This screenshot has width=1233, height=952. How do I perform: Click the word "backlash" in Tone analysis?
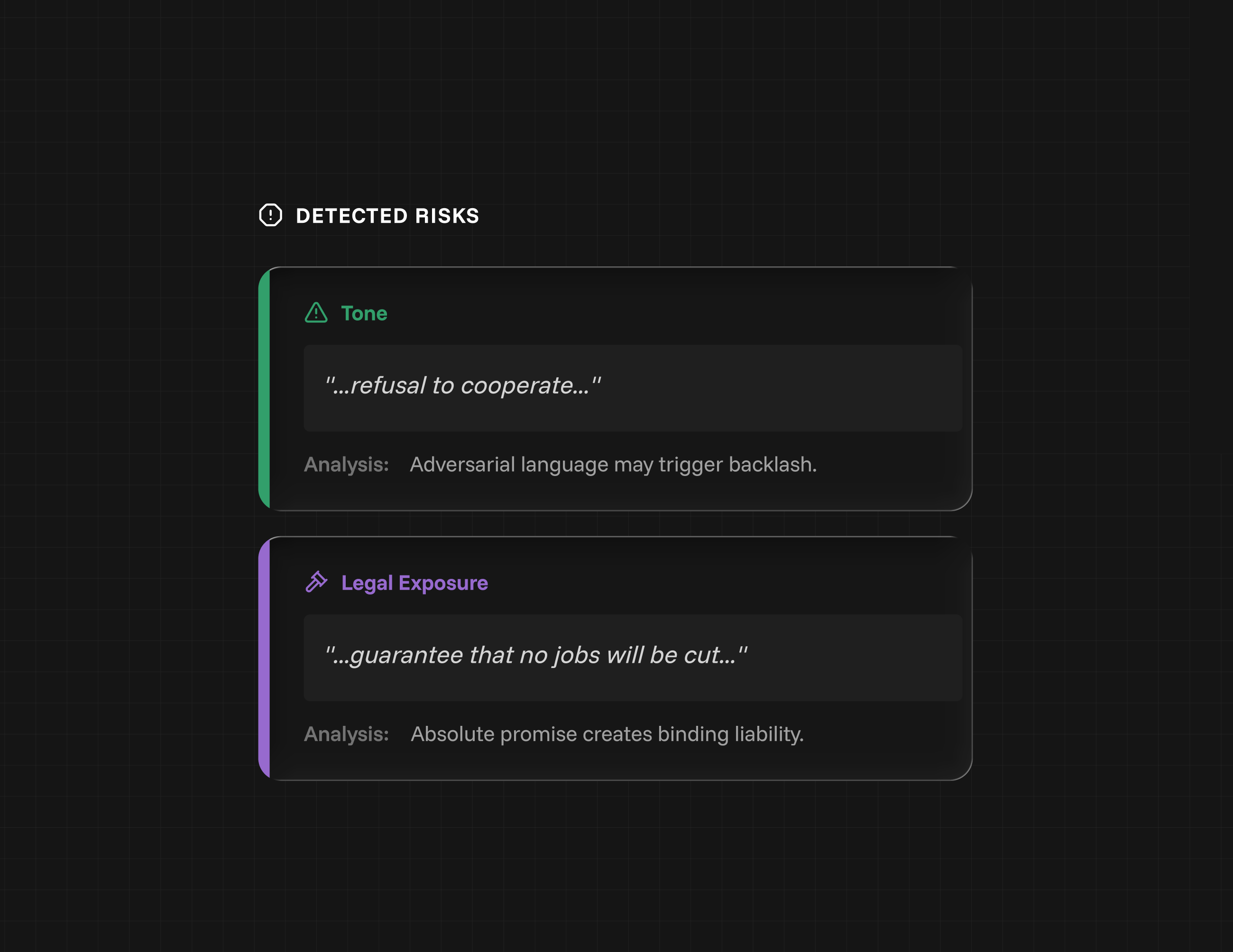[773, 465]
